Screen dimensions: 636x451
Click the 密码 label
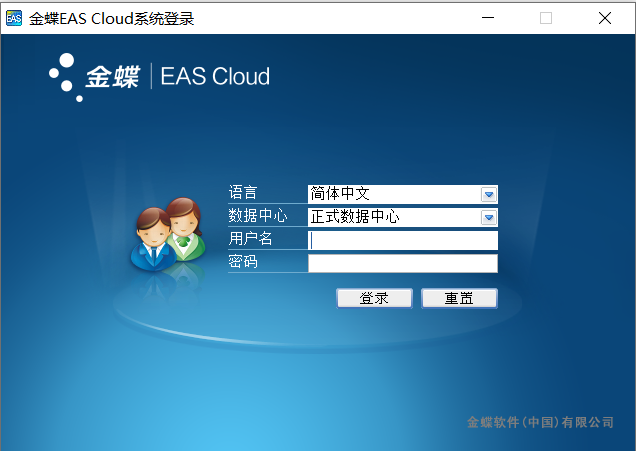tap(243, 261)
